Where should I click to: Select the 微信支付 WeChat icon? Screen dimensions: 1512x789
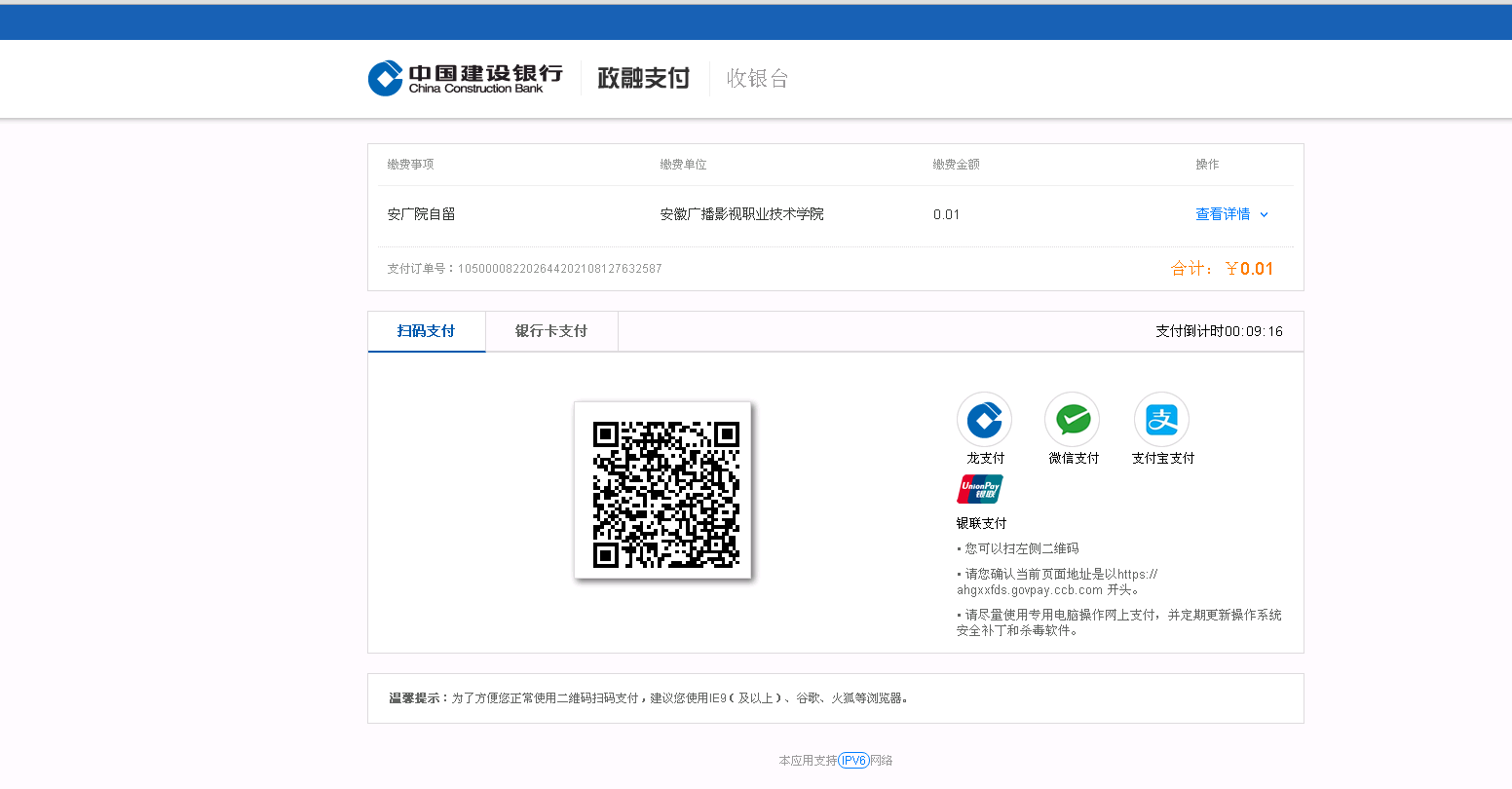[1073, 420]
